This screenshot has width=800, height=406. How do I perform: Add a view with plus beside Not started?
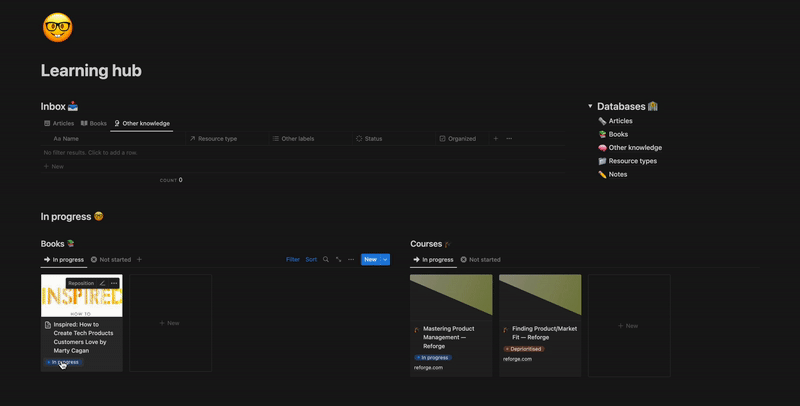[139, 260]
